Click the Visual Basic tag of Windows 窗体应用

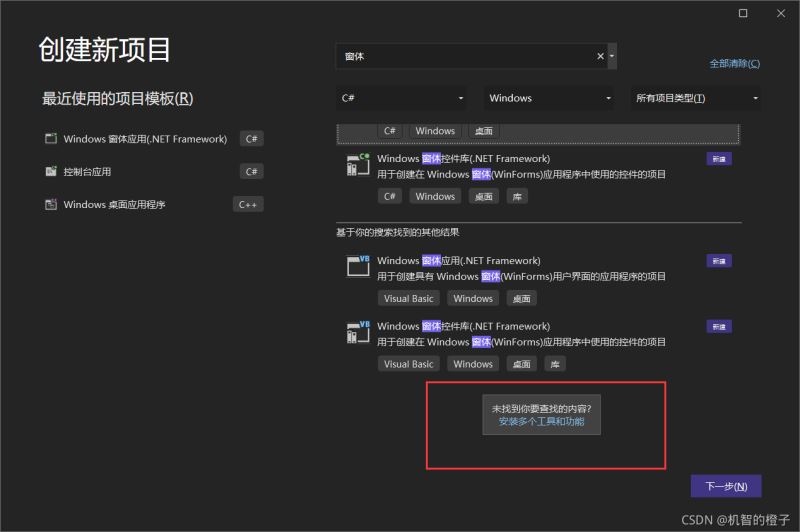coord(408,298)
